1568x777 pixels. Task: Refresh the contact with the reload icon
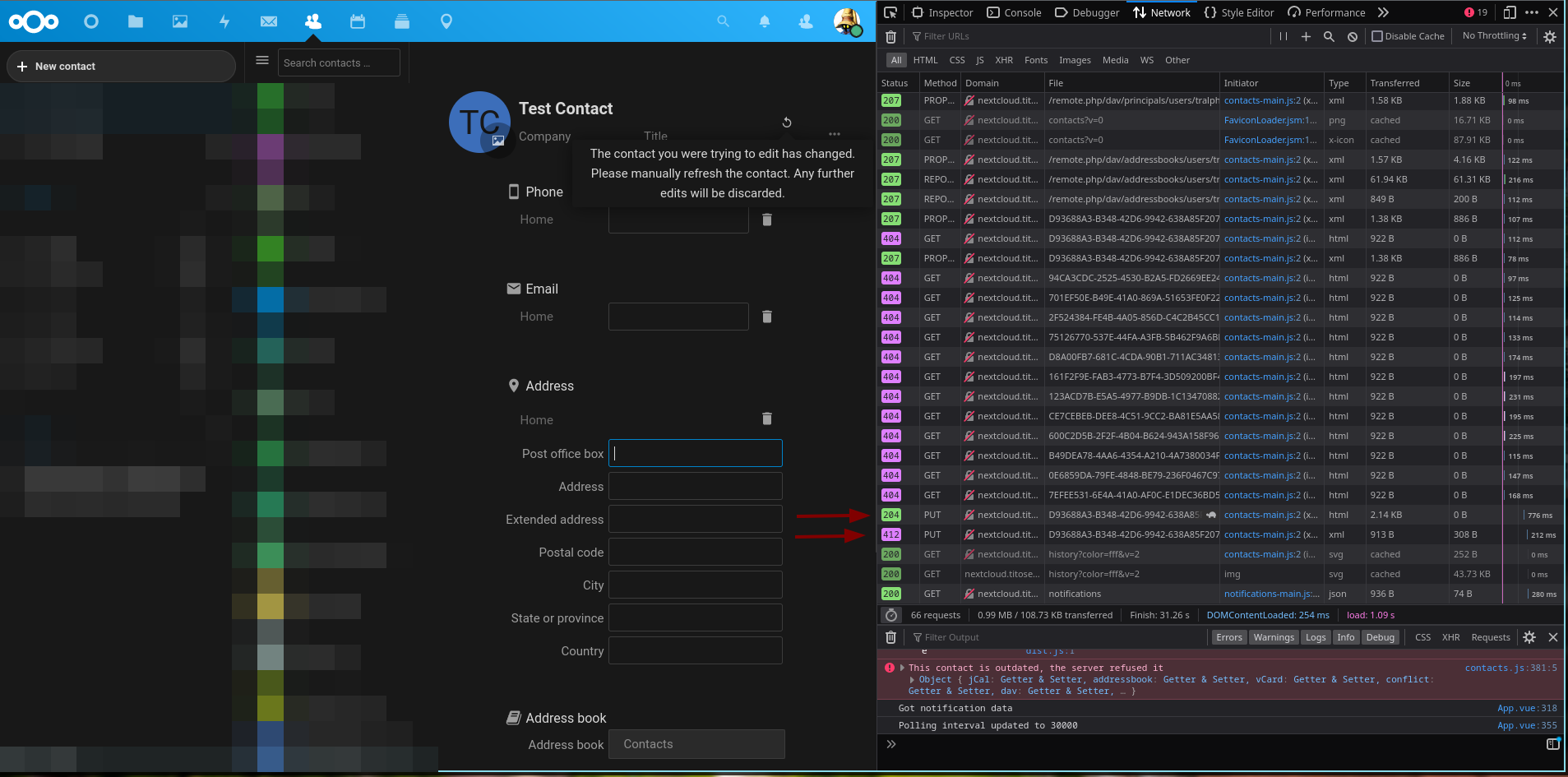pos(787,122)
